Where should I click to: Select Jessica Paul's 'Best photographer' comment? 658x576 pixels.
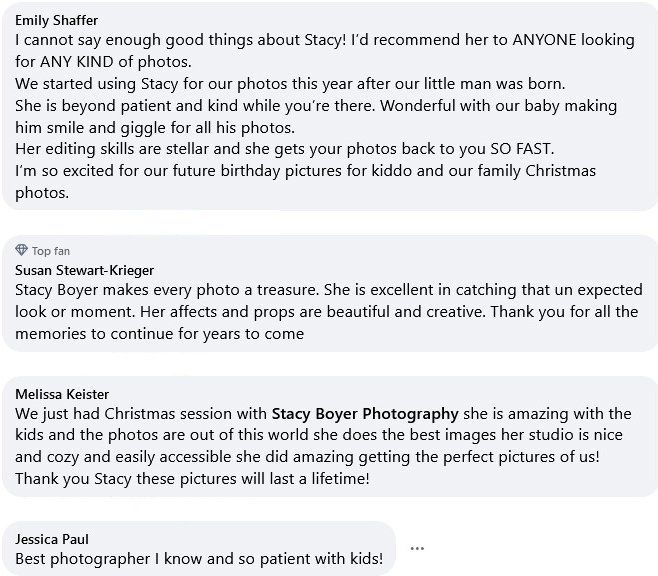pyautogui.click(x=199, y=548)
